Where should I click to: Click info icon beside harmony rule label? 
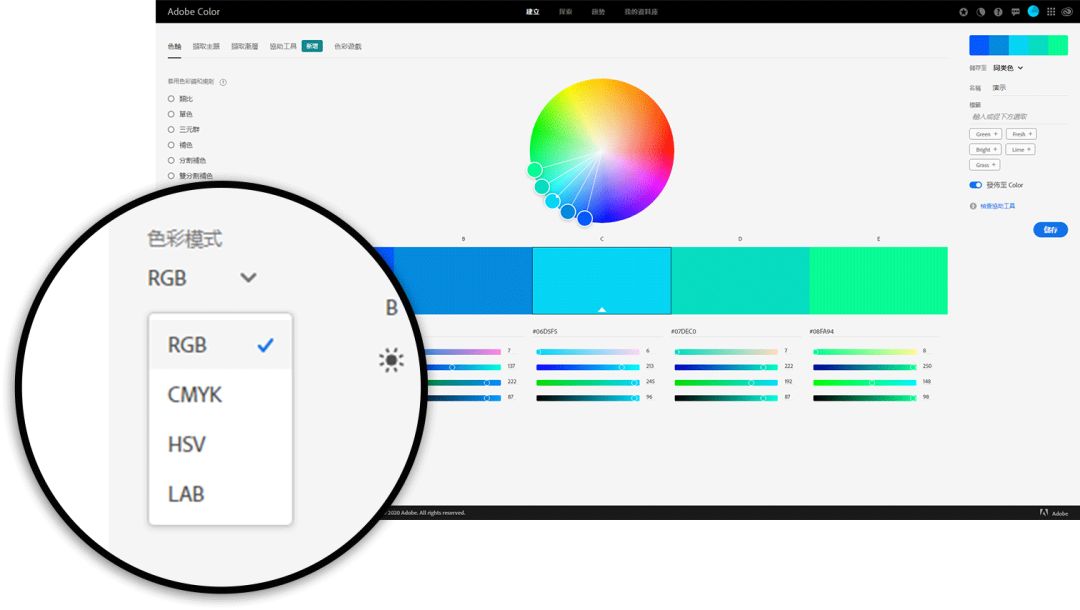click(x=223, y=82)
